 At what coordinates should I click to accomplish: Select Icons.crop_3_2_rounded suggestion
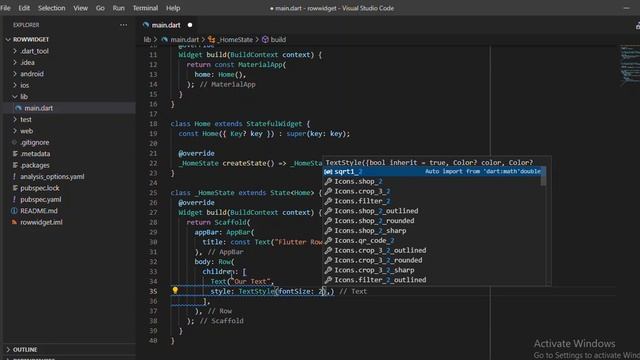pos(433,260)
